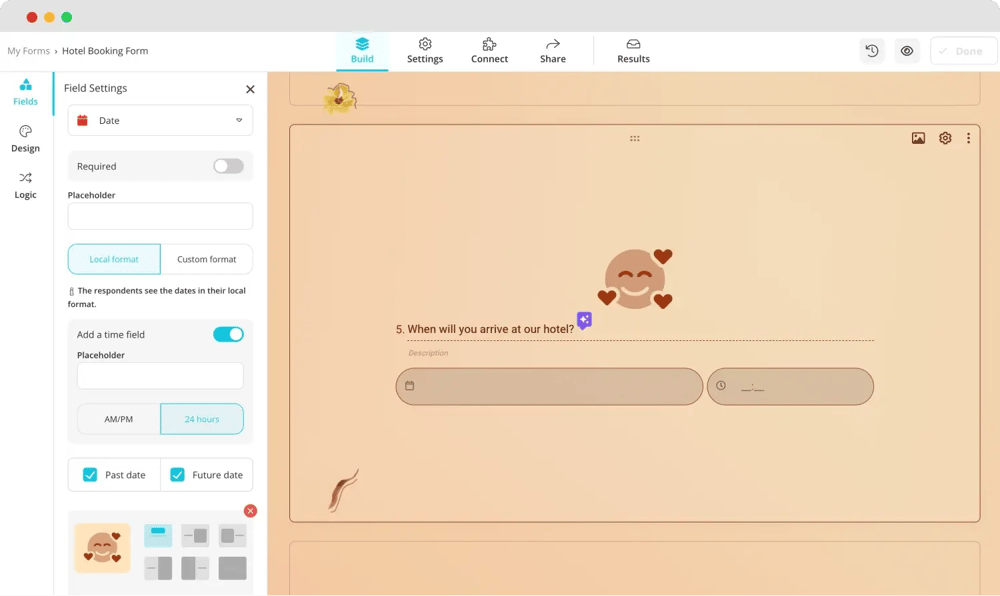Viewport: 1000px width, 596px height.
Task: Disable the Add a time field switch
Action: (x=228, y=335)
